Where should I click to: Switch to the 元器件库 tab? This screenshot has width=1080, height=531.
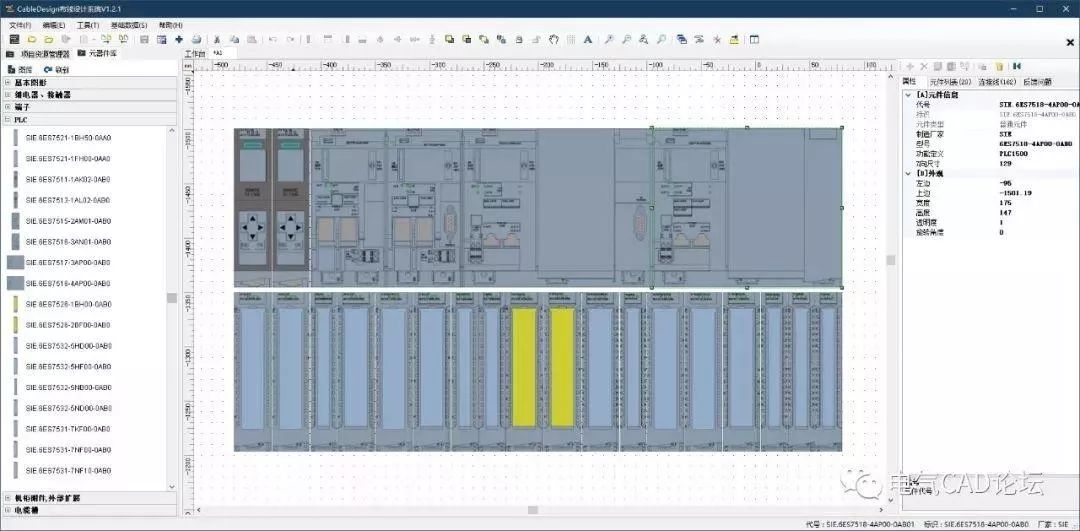pos(97,53)
